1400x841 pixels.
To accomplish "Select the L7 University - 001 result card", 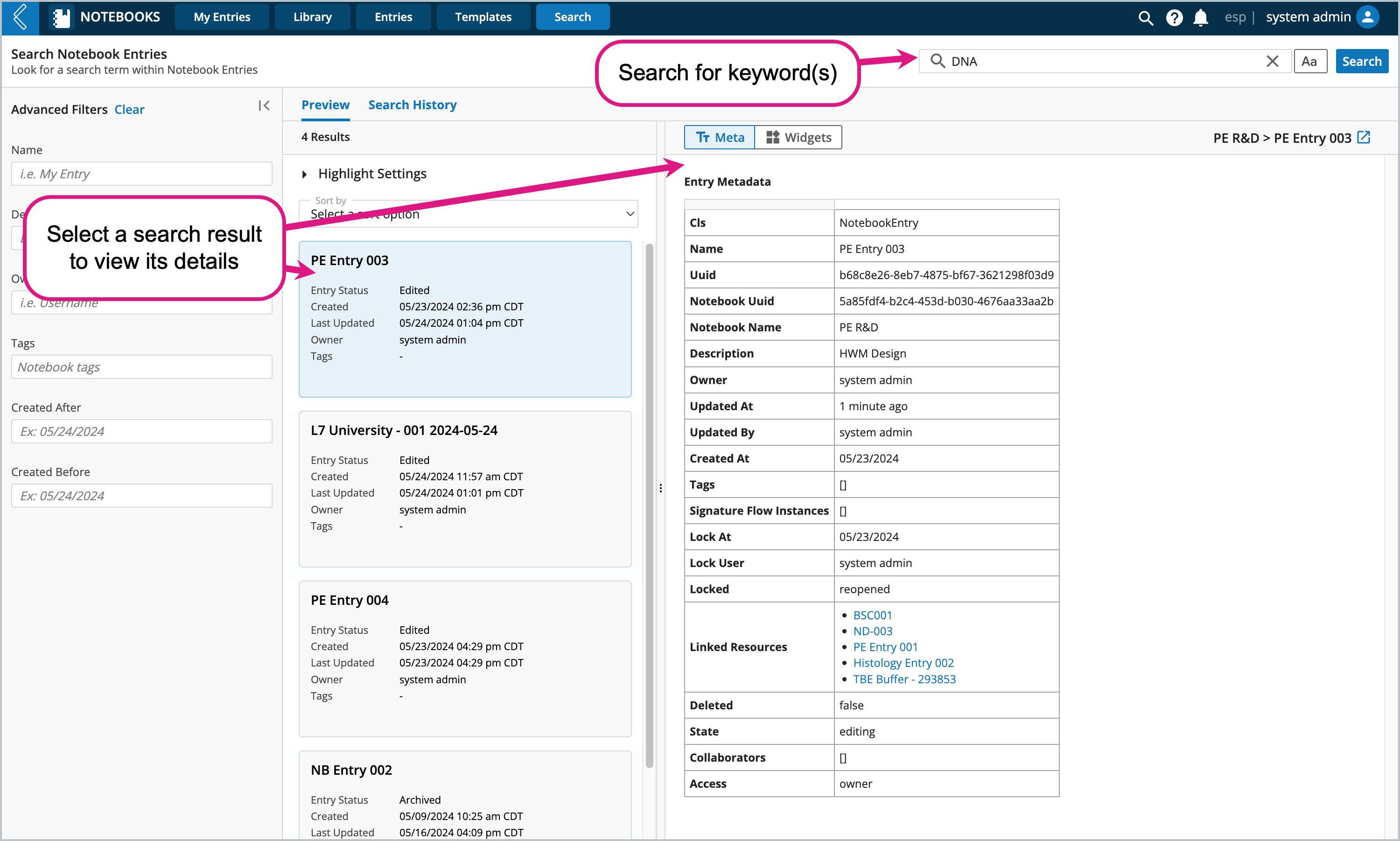I will (465, 489).
